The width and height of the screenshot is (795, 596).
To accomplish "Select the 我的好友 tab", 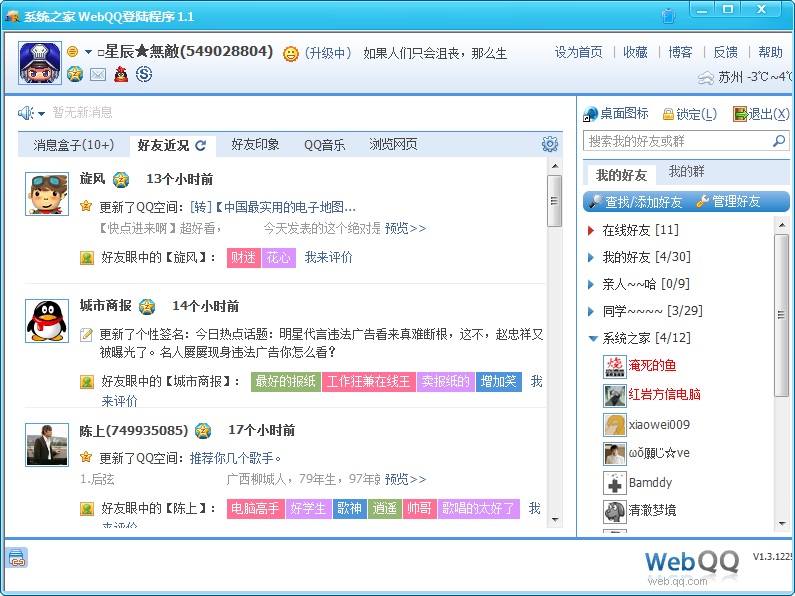I will click(621, 174).
